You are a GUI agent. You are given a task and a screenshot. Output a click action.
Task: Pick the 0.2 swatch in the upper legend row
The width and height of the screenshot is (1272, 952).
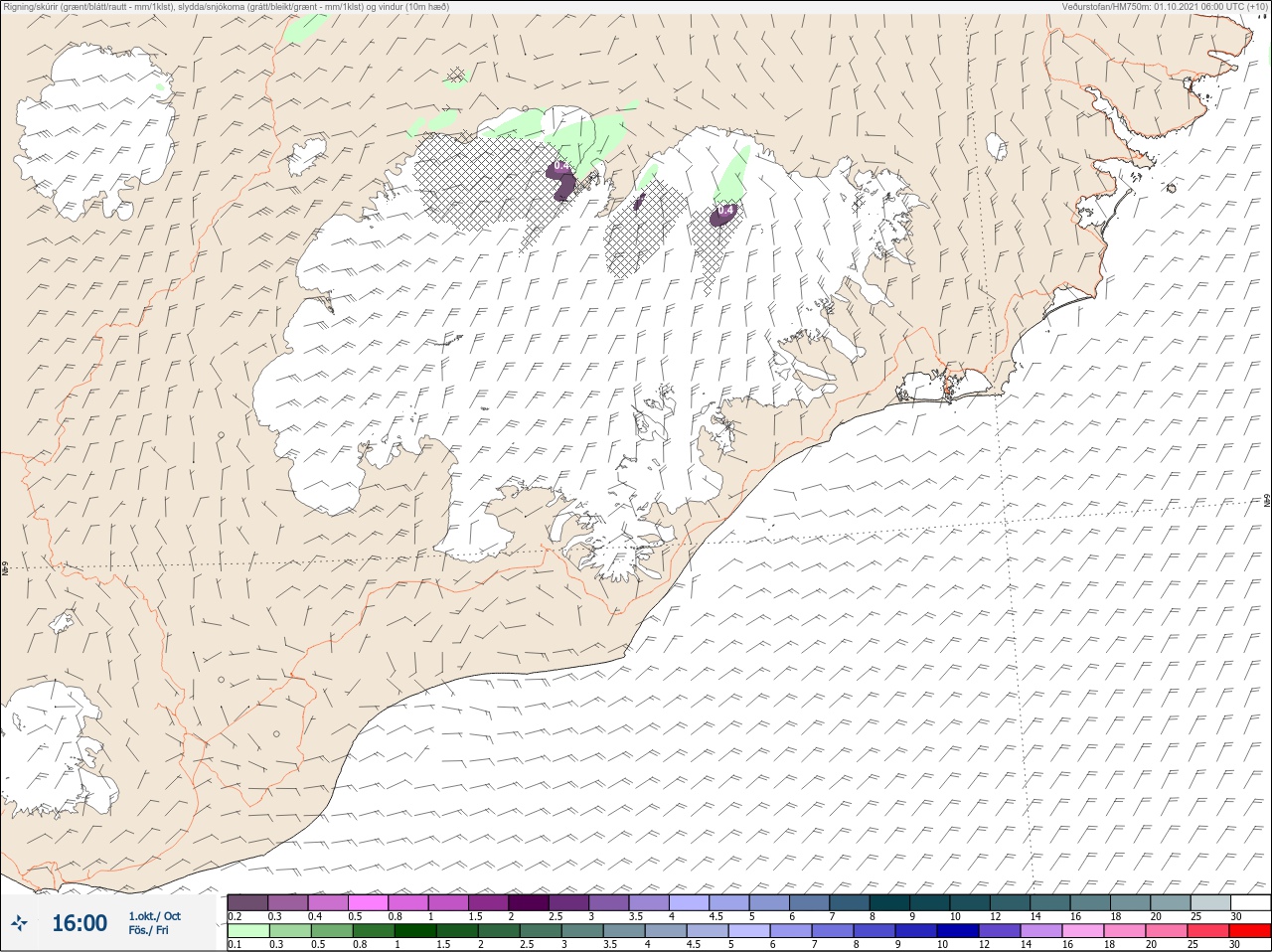(x=247, y=902)
